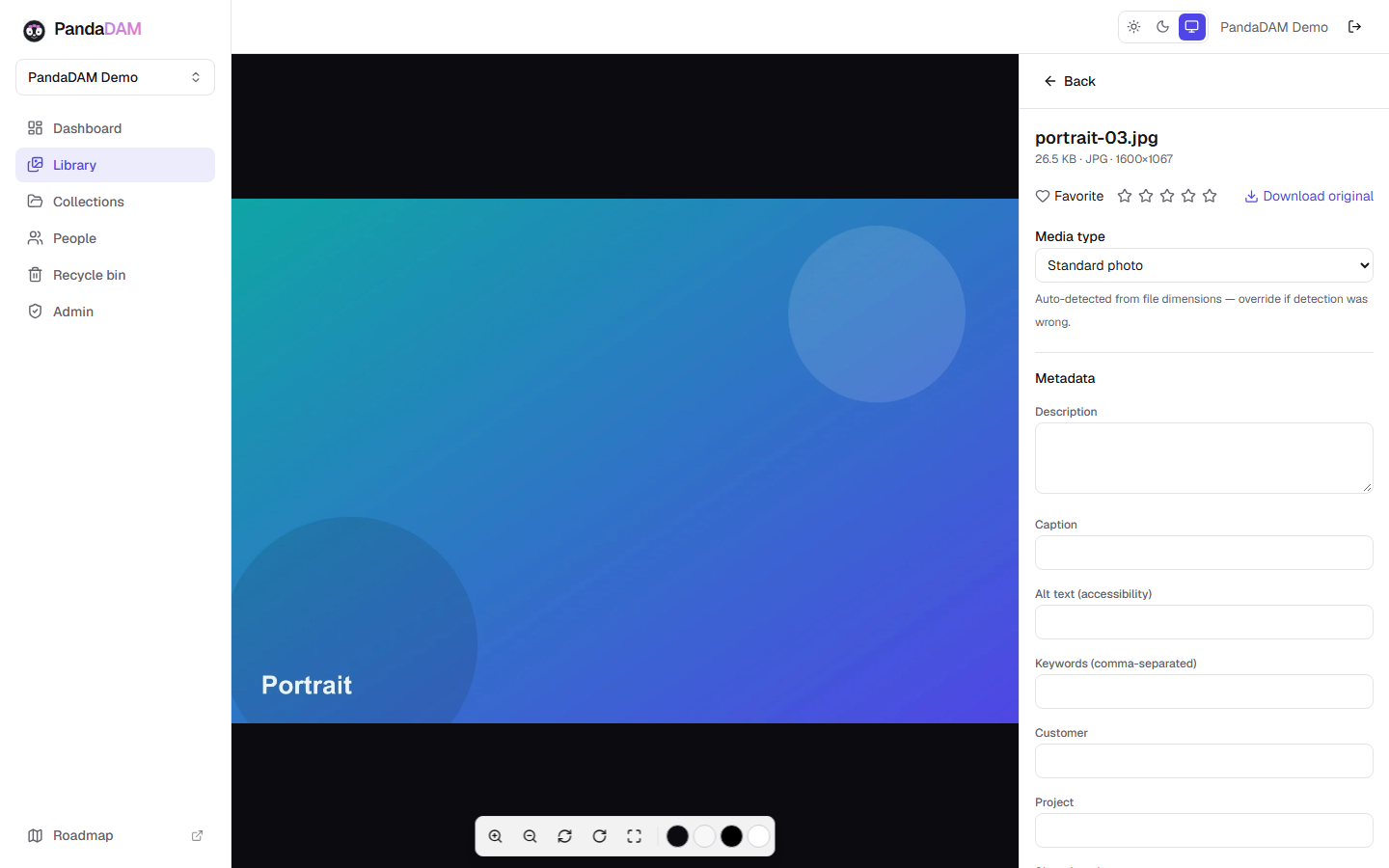
Task: Open Admin in sidebar
Action: [x=115, y=312]
